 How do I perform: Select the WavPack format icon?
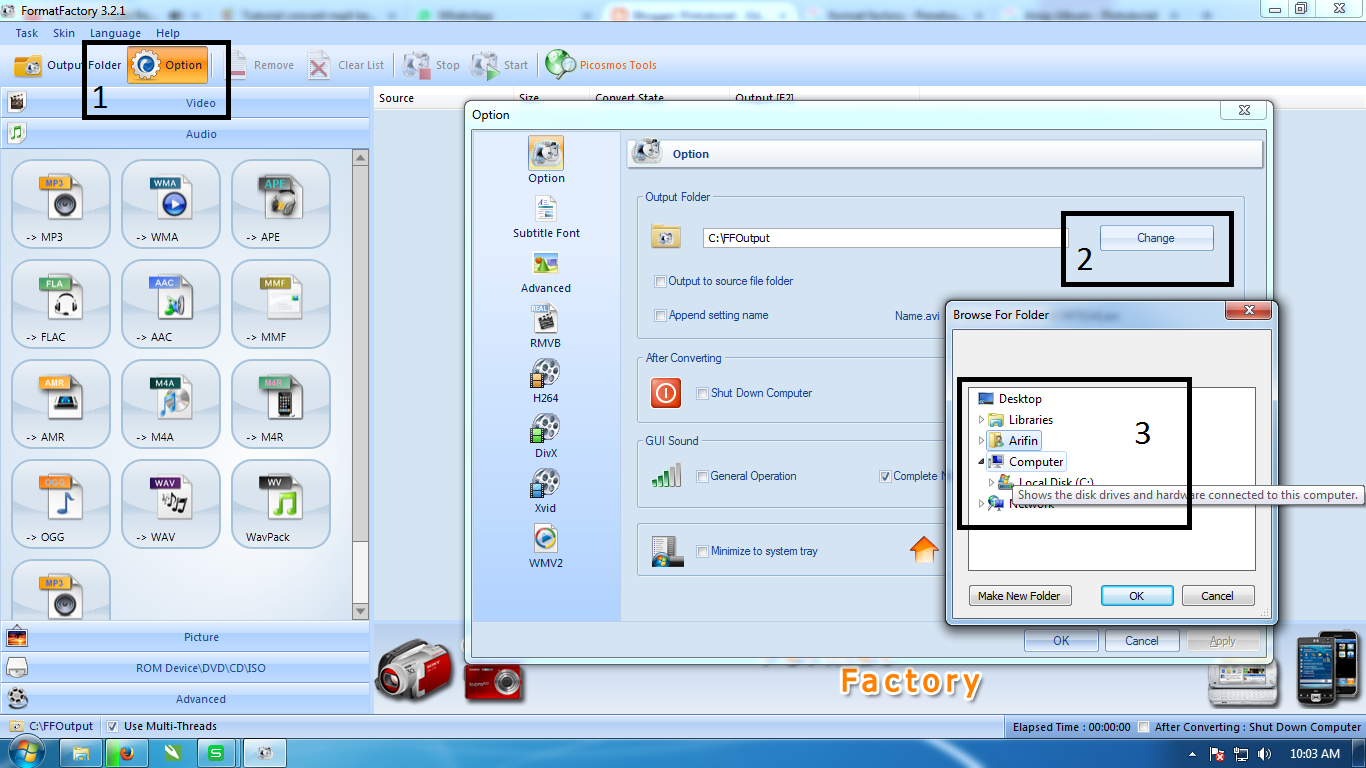[281, 504]
